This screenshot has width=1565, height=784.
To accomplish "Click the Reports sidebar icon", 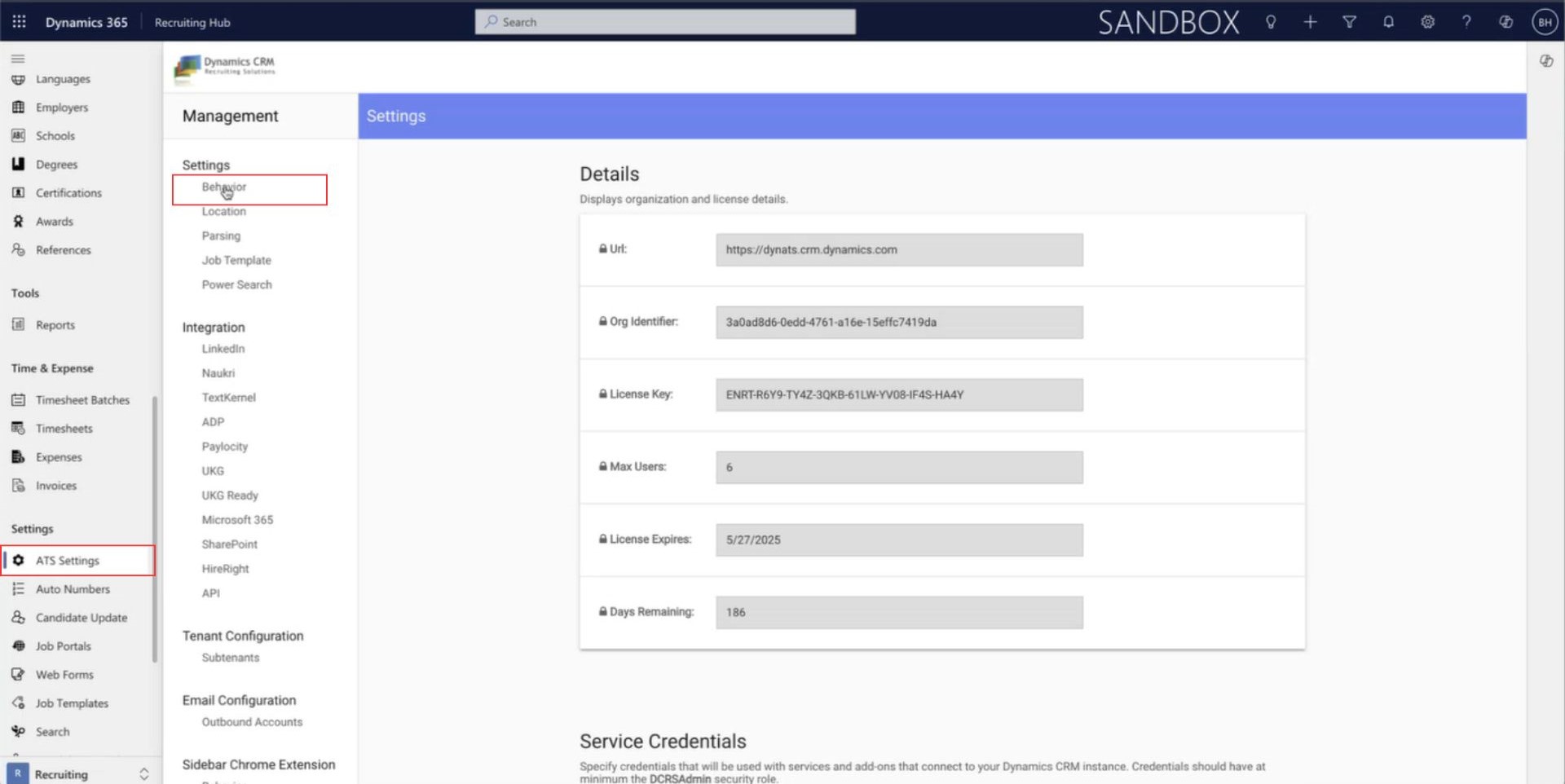I will point(18,325).
